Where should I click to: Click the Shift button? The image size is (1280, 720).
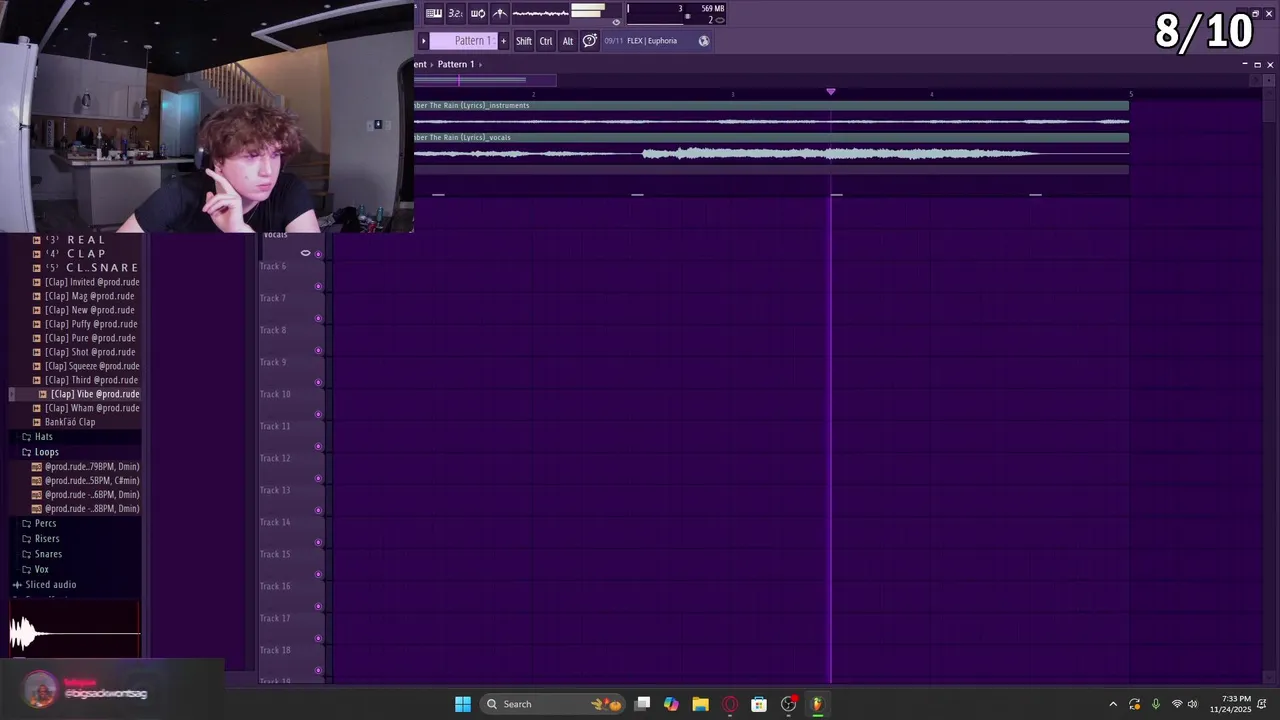[x=524, y=41]
